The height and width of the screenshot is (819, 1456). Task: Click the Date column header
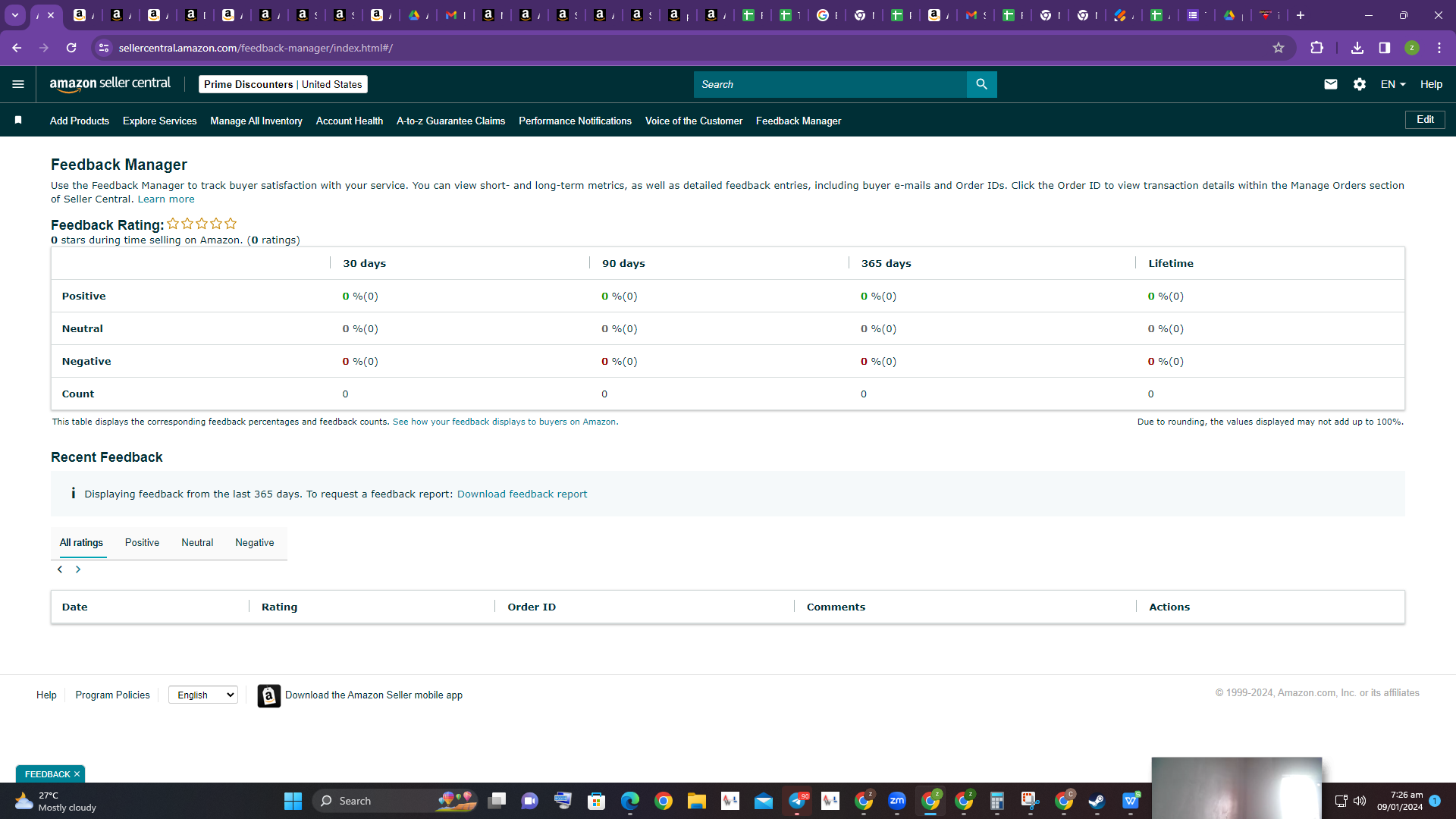pyautogui.click(x=74, y=607)
